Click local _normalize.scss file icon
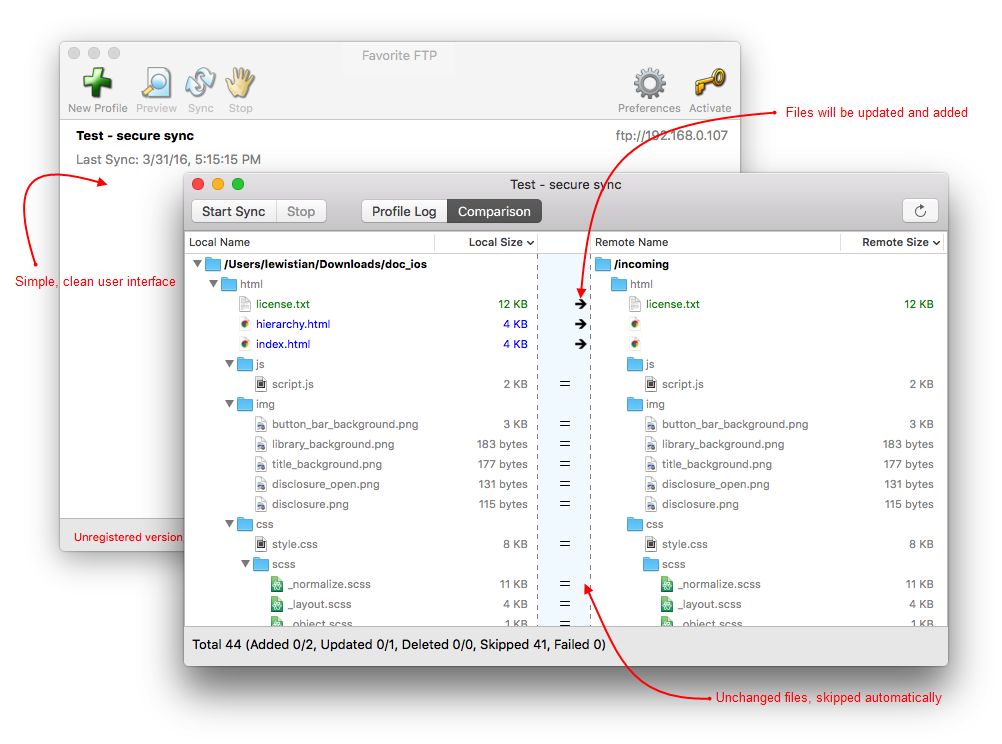This screenshot has width=1002, height=744. tap(277, 584)
